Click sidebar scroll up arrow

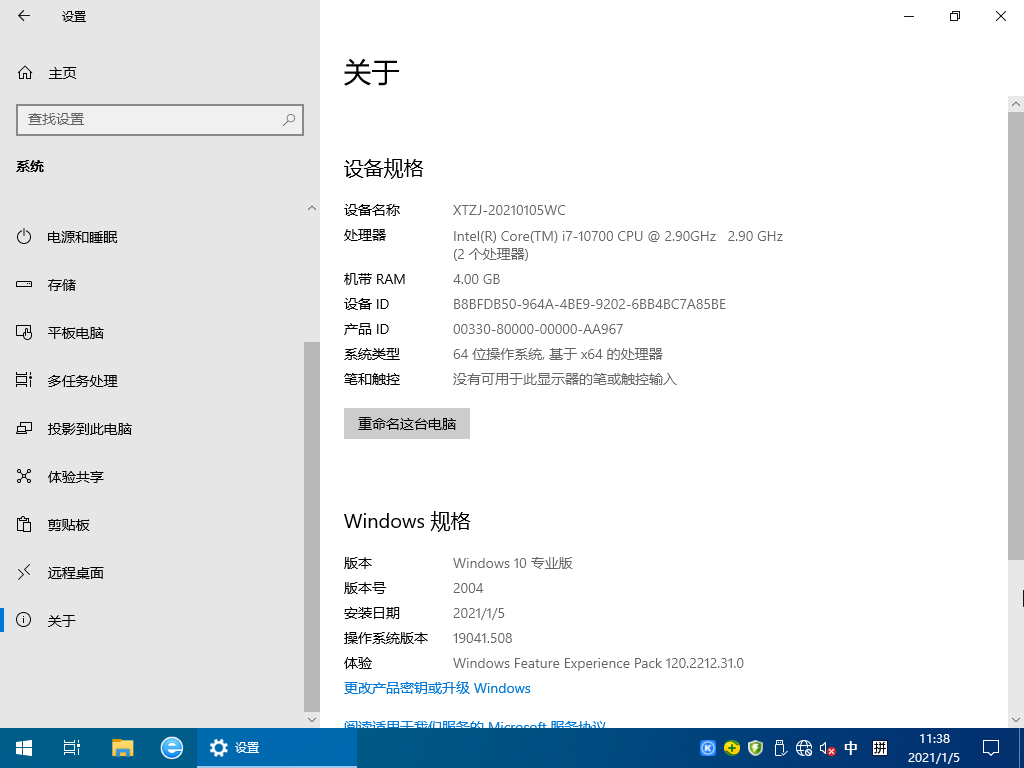point(312,208)
